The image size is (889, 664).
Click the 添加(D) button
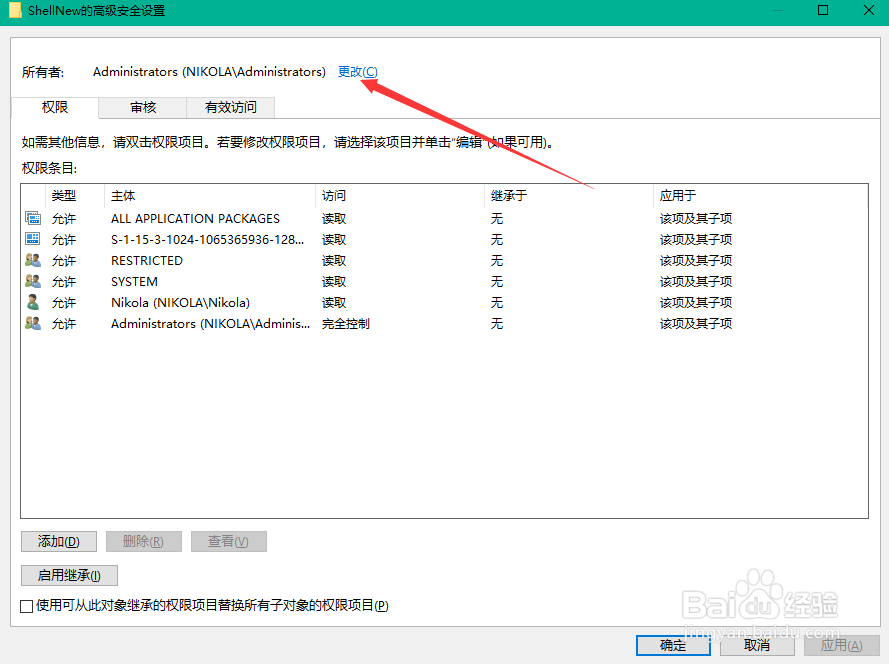(x=59, y=542)
